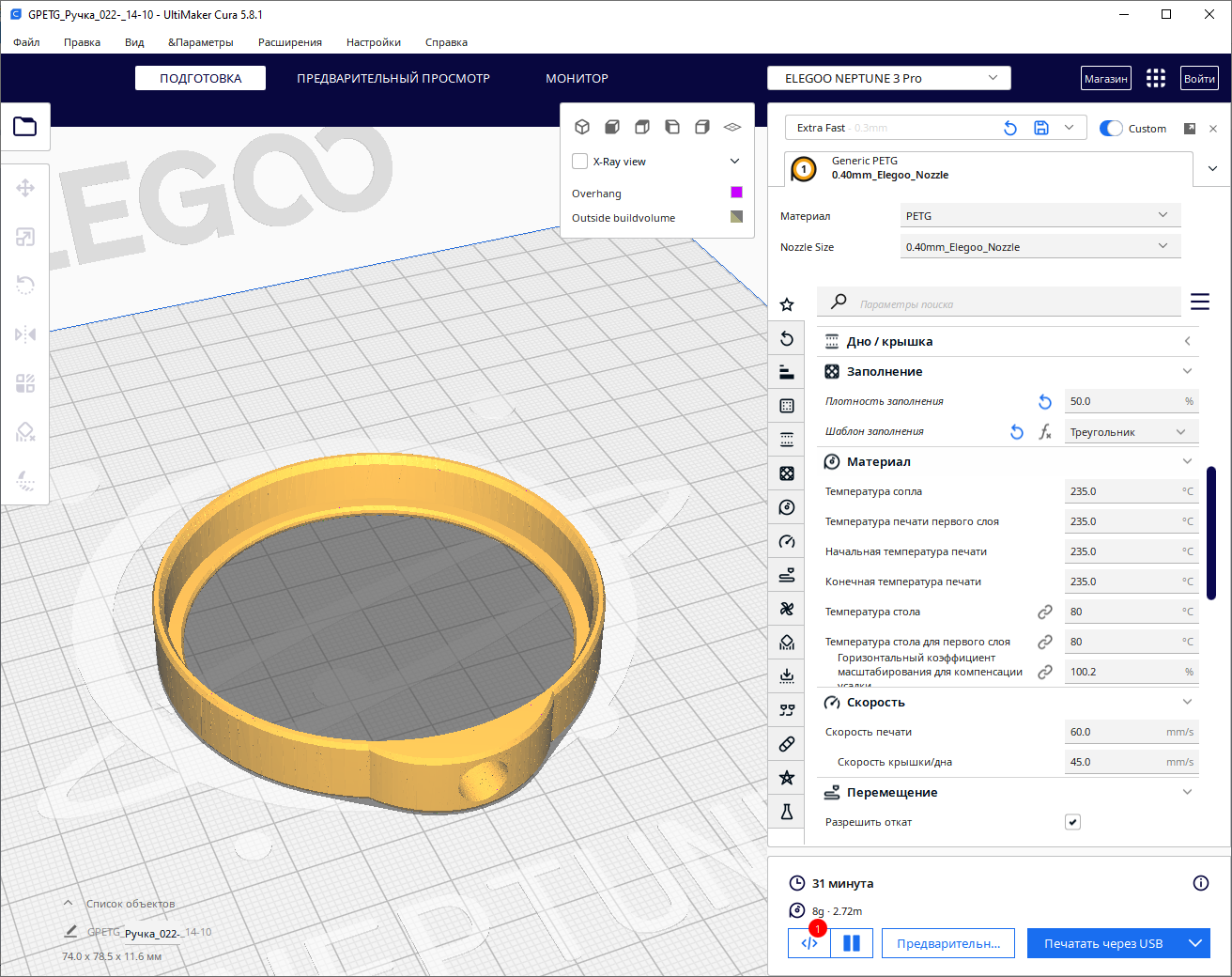Switch to ПРЕДВАРИТЕЛЬНЫЙ ПРОСМОТР tab
The width and height of the screenshot is (1232, 977).
point(393,78)
